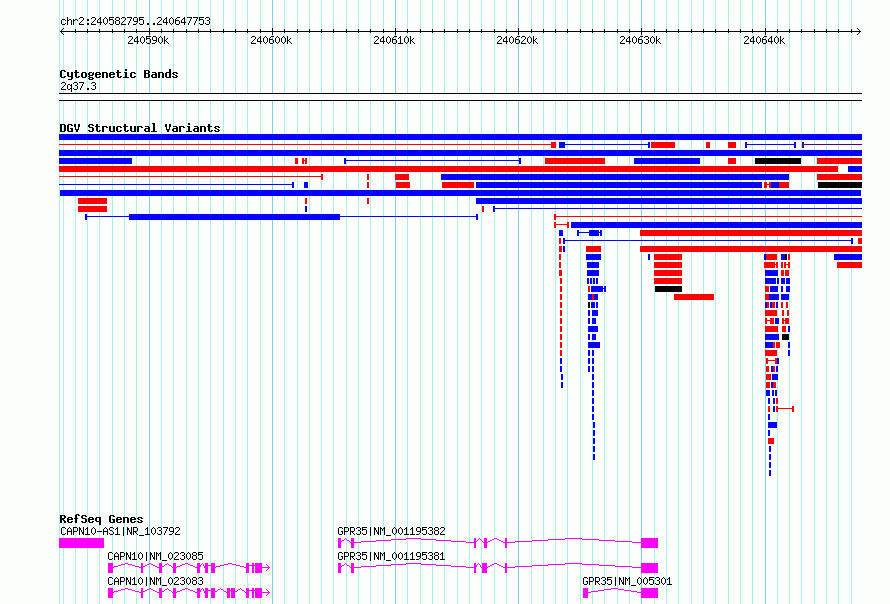Click the GPR35|NM_001195382 transcript label
The height and width of the screenshot is (604, 890).
point(392,531)
